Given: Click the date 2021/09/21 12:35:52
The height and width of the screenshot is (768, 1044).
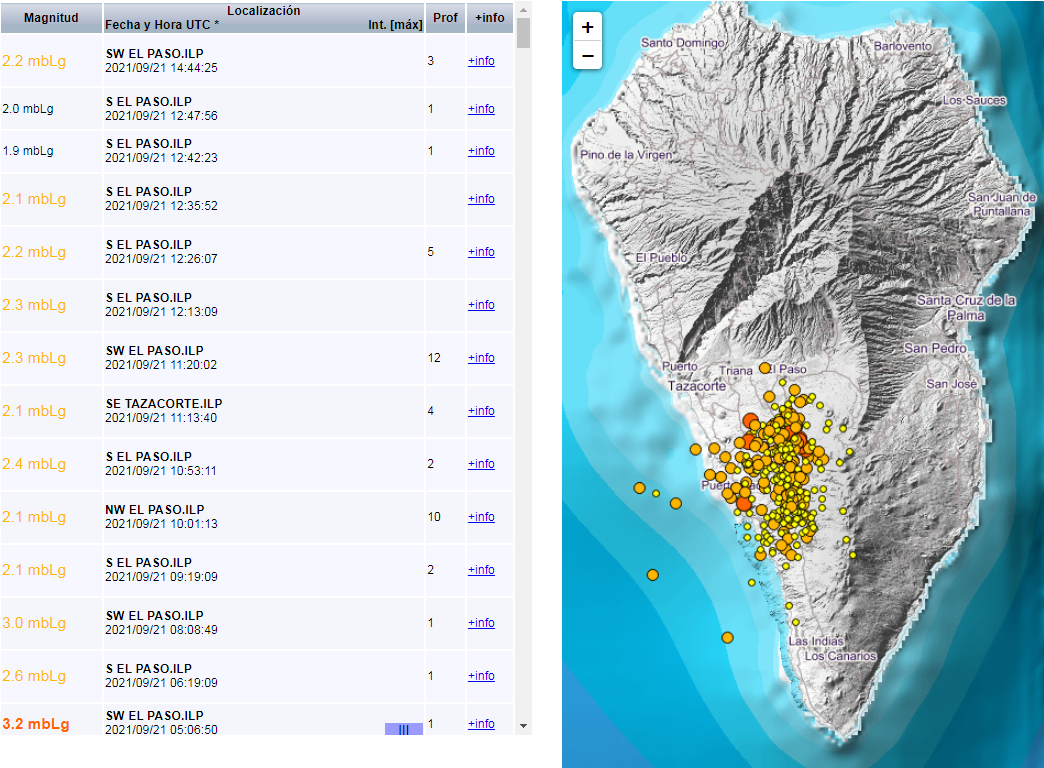Looking at the screenshot, I should [161, 206].
